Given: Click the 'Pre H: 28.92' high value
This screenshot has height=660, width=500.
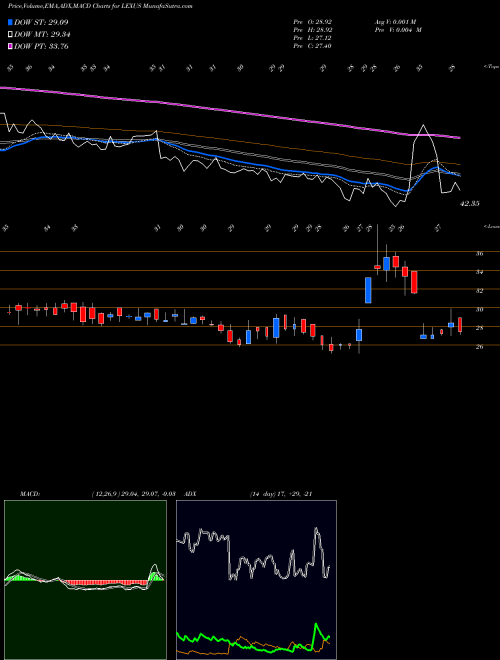Looking at the screenshot, I should pos(312,30).
